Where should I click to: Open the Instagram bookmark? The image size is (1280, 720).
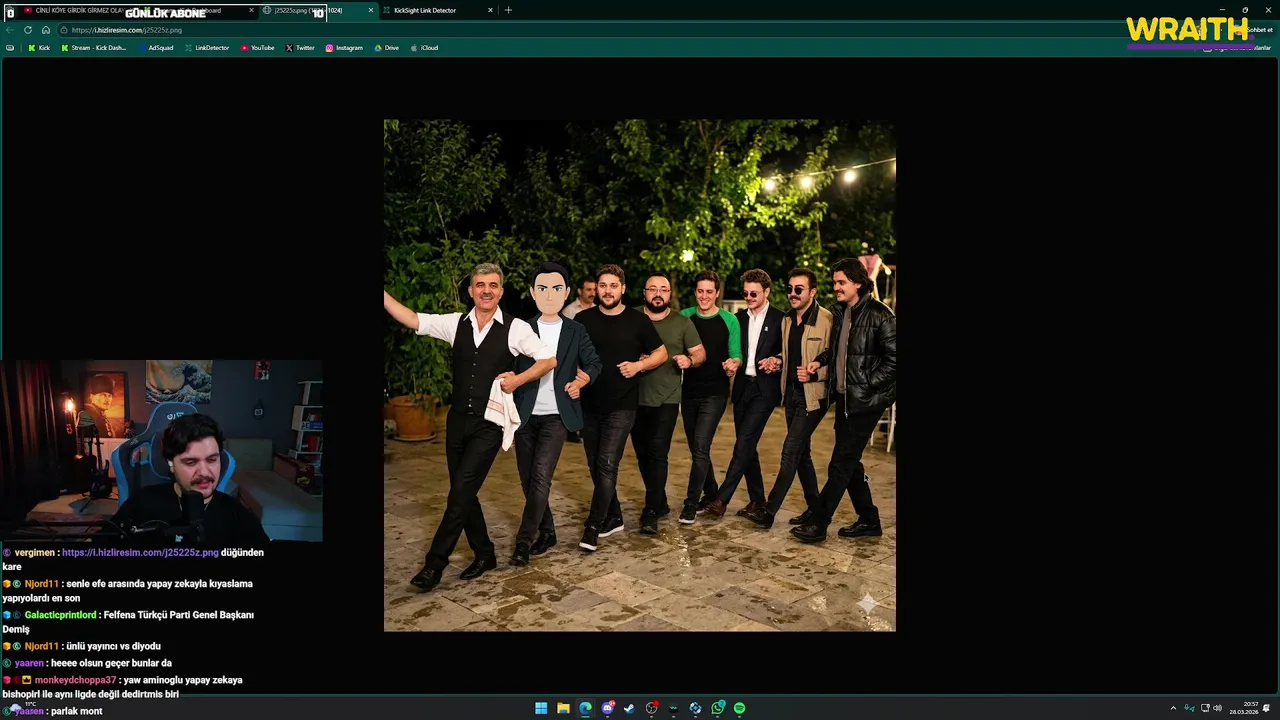click(344, 47)
